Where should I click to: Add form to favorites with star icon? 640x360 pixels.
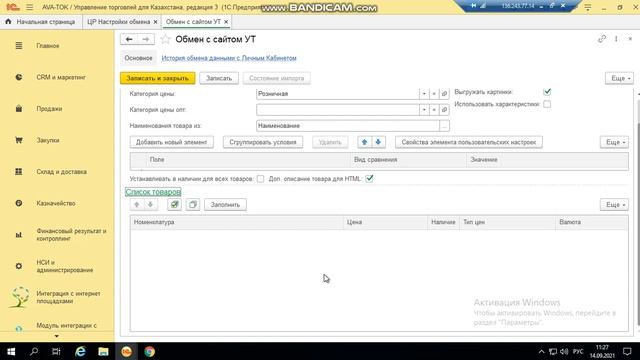coord(165,39)
